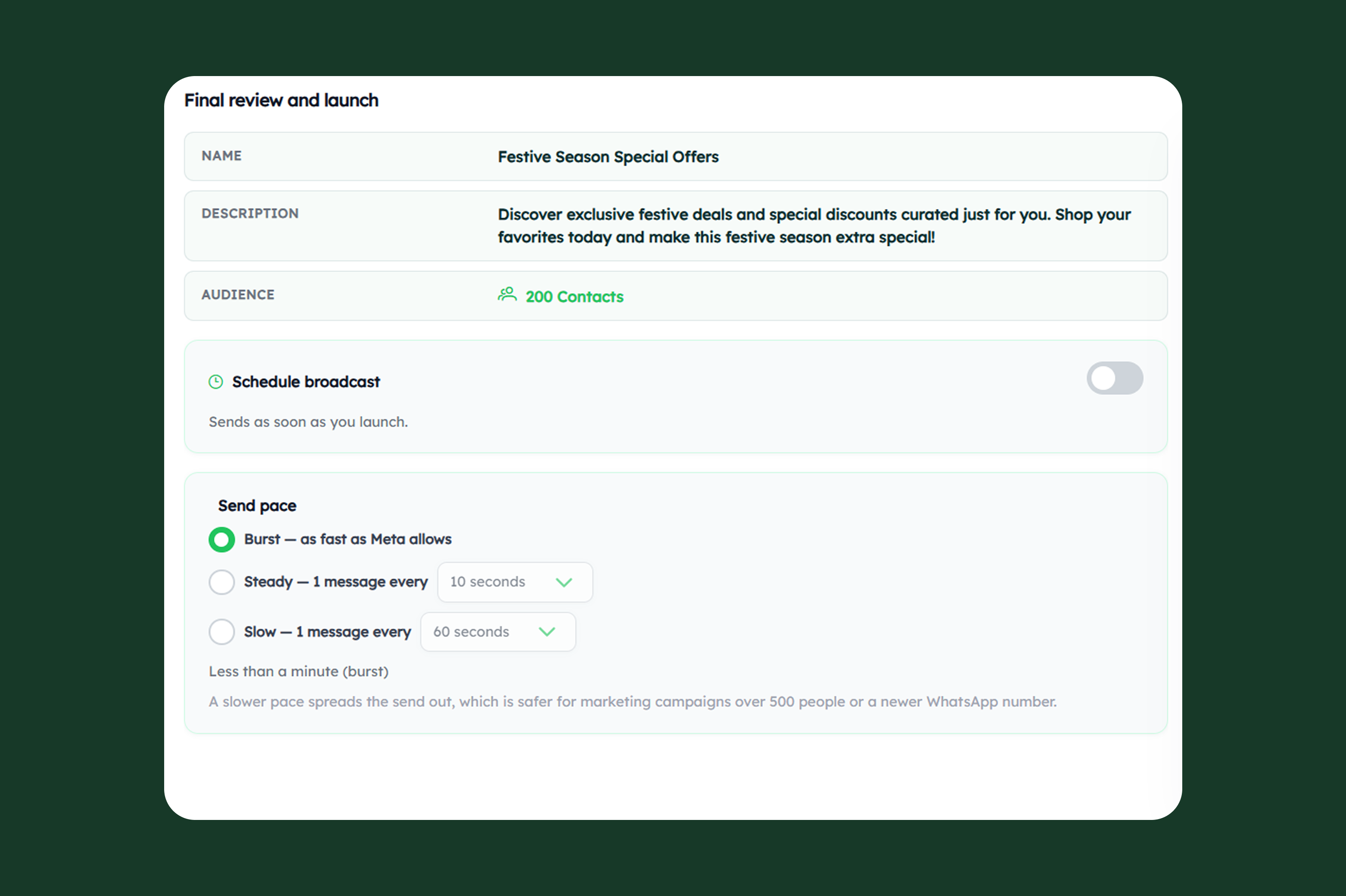This screenshot has height=896, width=1346.
Task: Toggle the Schedule broadcast switch
Action: [1114, 378]
